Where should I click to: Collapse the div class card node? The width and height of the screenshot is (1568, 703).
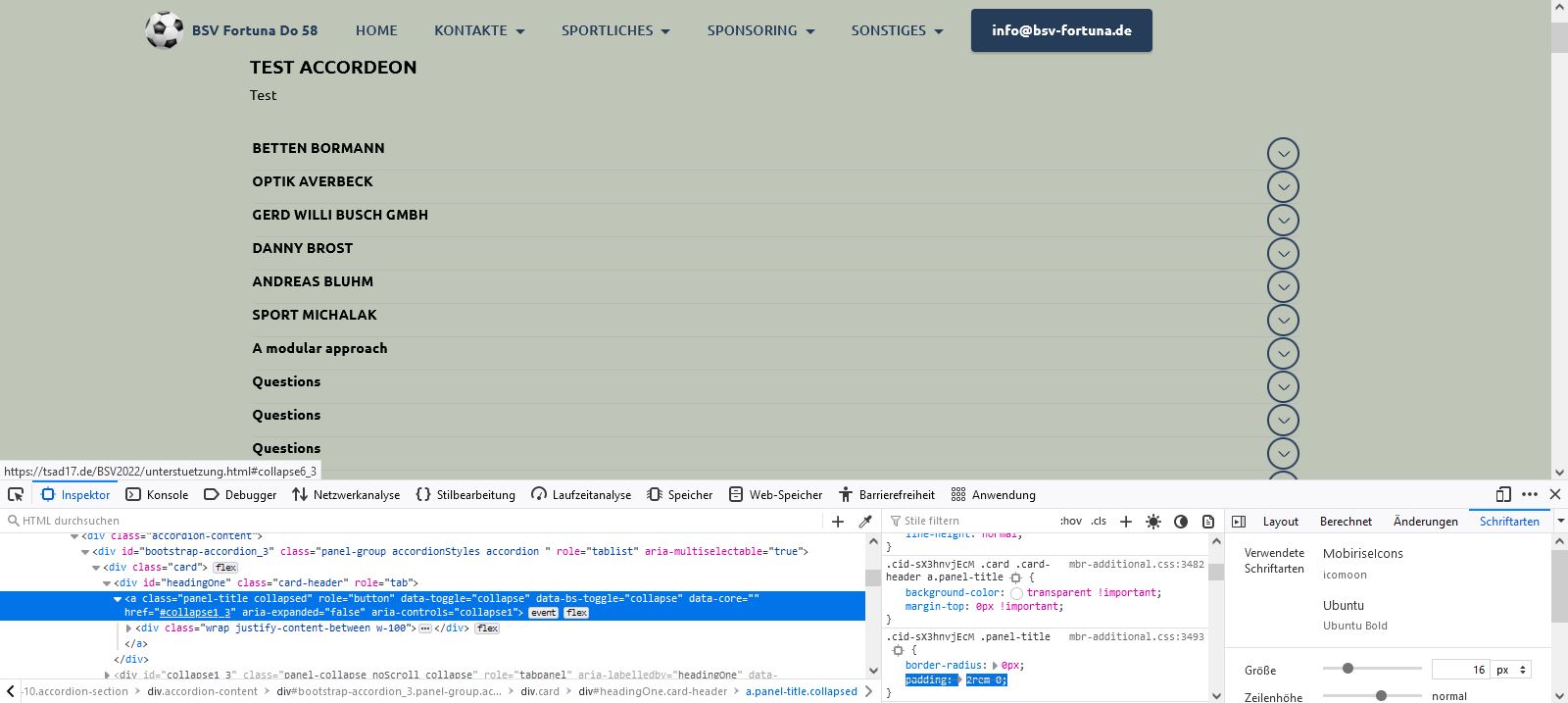[x=96, y=568]
